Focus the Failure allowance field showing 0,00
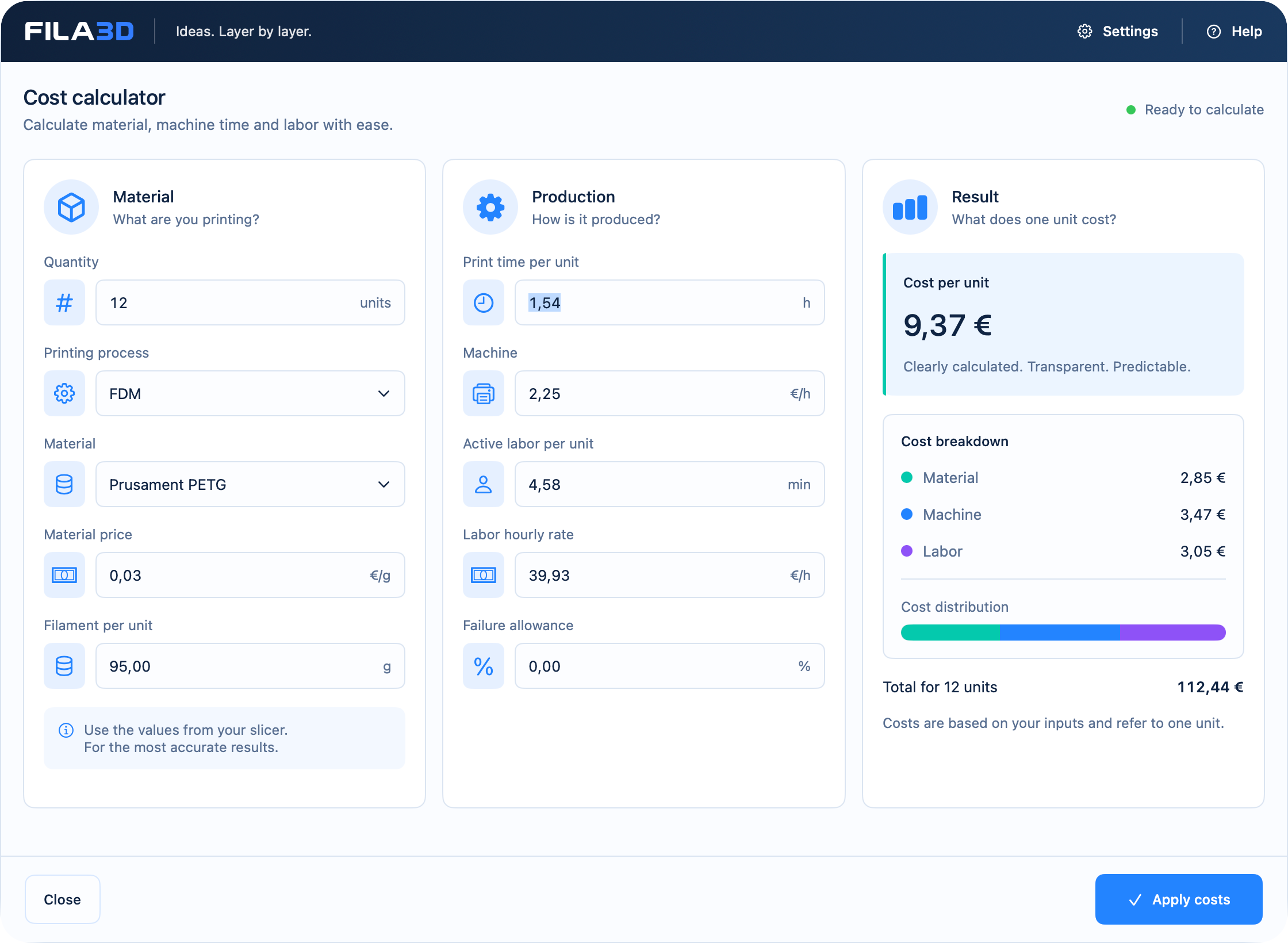Screen dimensions: 1288x943 669,666
